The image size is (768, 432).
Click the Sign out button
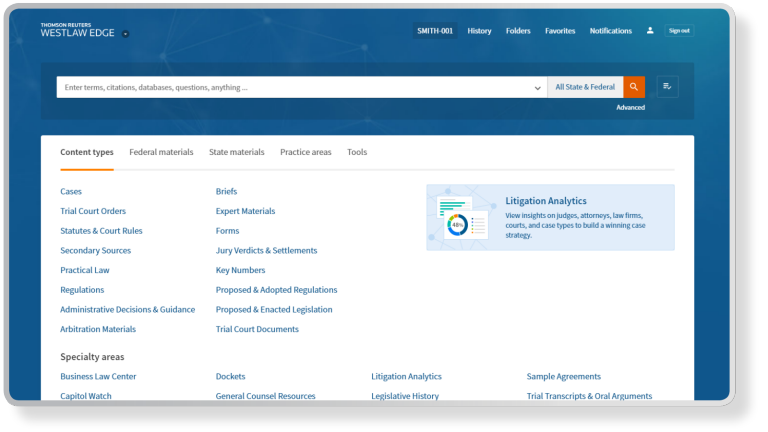(679, 31)
